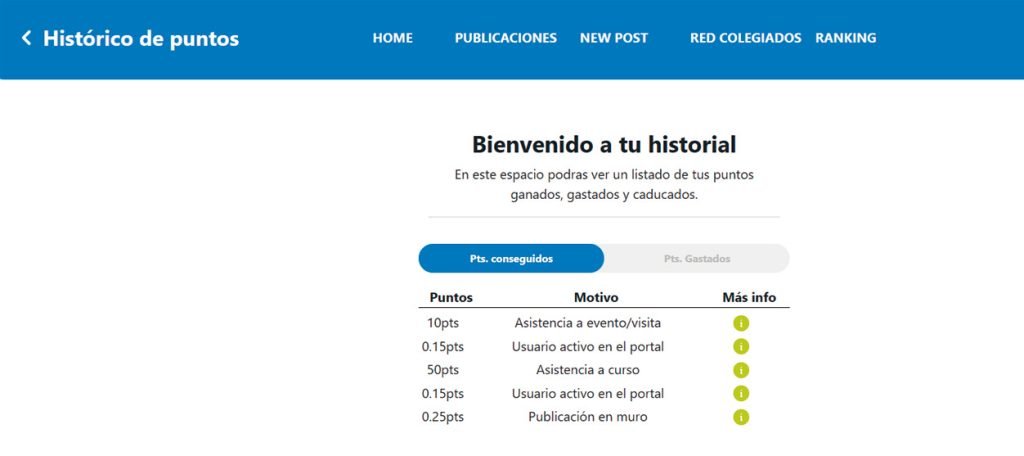Viewport: 1024px width, 456px height.
Task: Select NEW POST in the top menu
Action: click(x=614, y=38)
